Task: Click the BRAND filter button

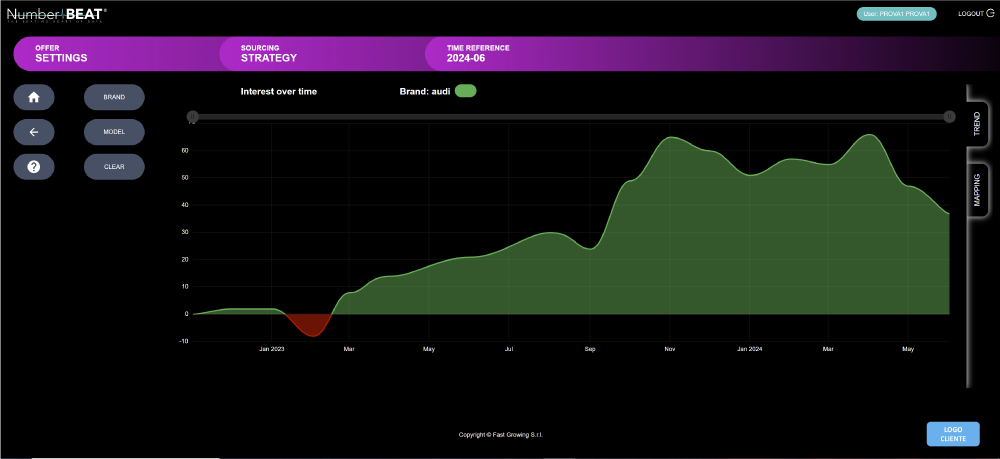Action: (114, 98)
